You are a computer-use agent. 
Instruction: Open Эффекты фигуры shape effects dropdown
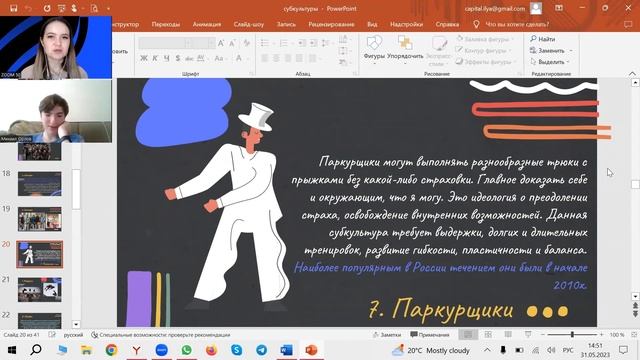point(486,62)
